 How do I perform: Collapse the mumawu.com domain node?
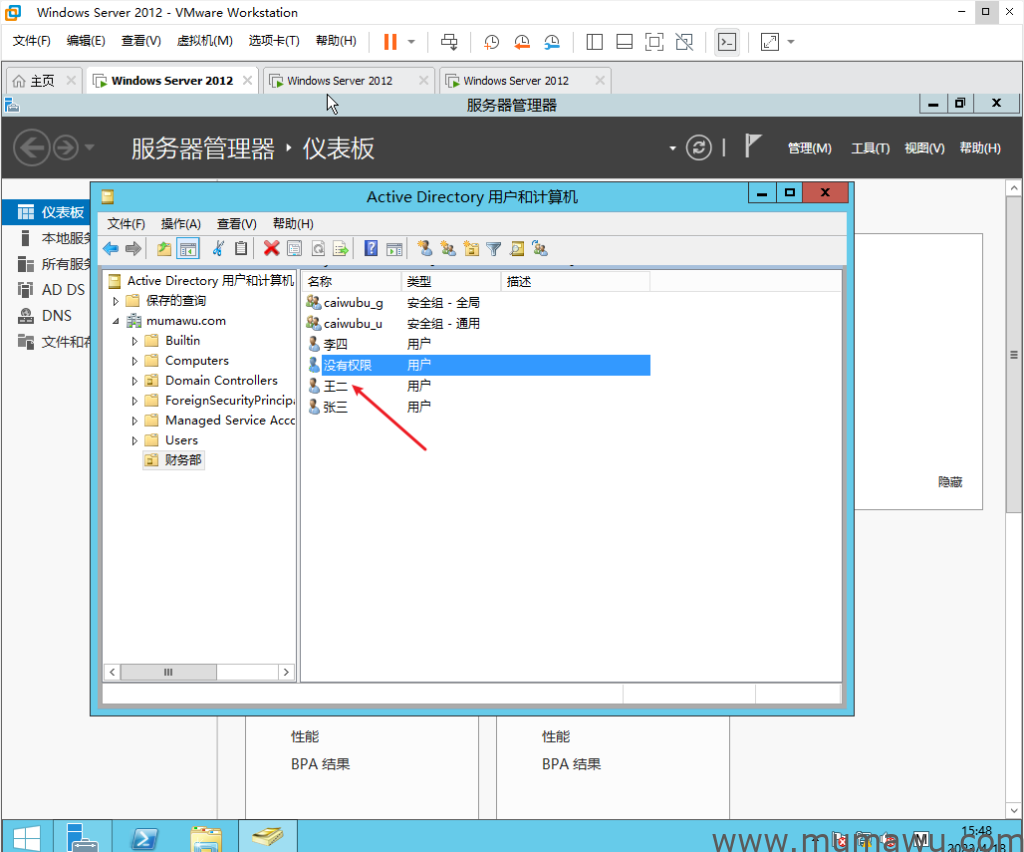click(x=116, y=321)
